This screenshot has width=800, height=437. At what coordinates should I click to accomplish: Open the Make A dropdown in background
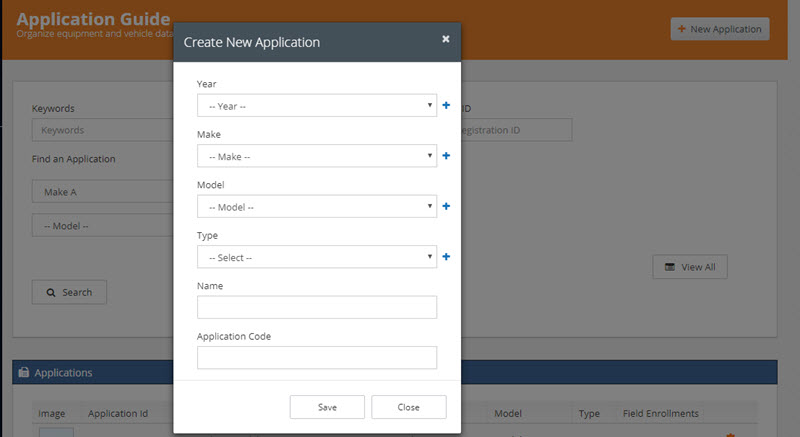click(x=103, y=192)
